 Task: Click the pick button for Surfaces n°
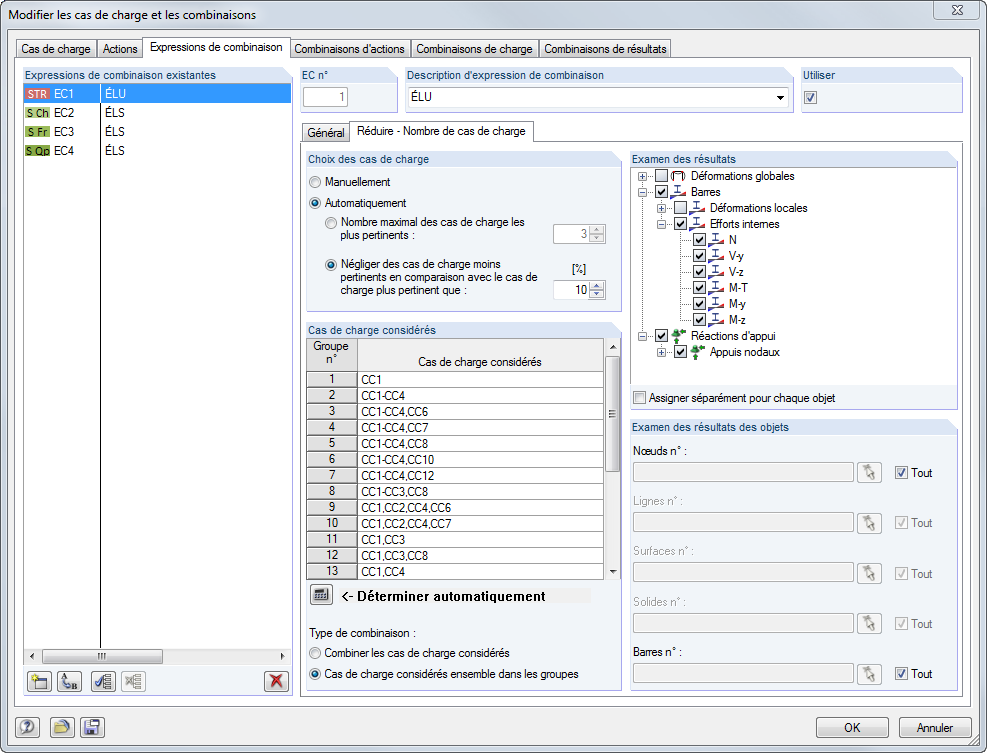click(869, 573)
